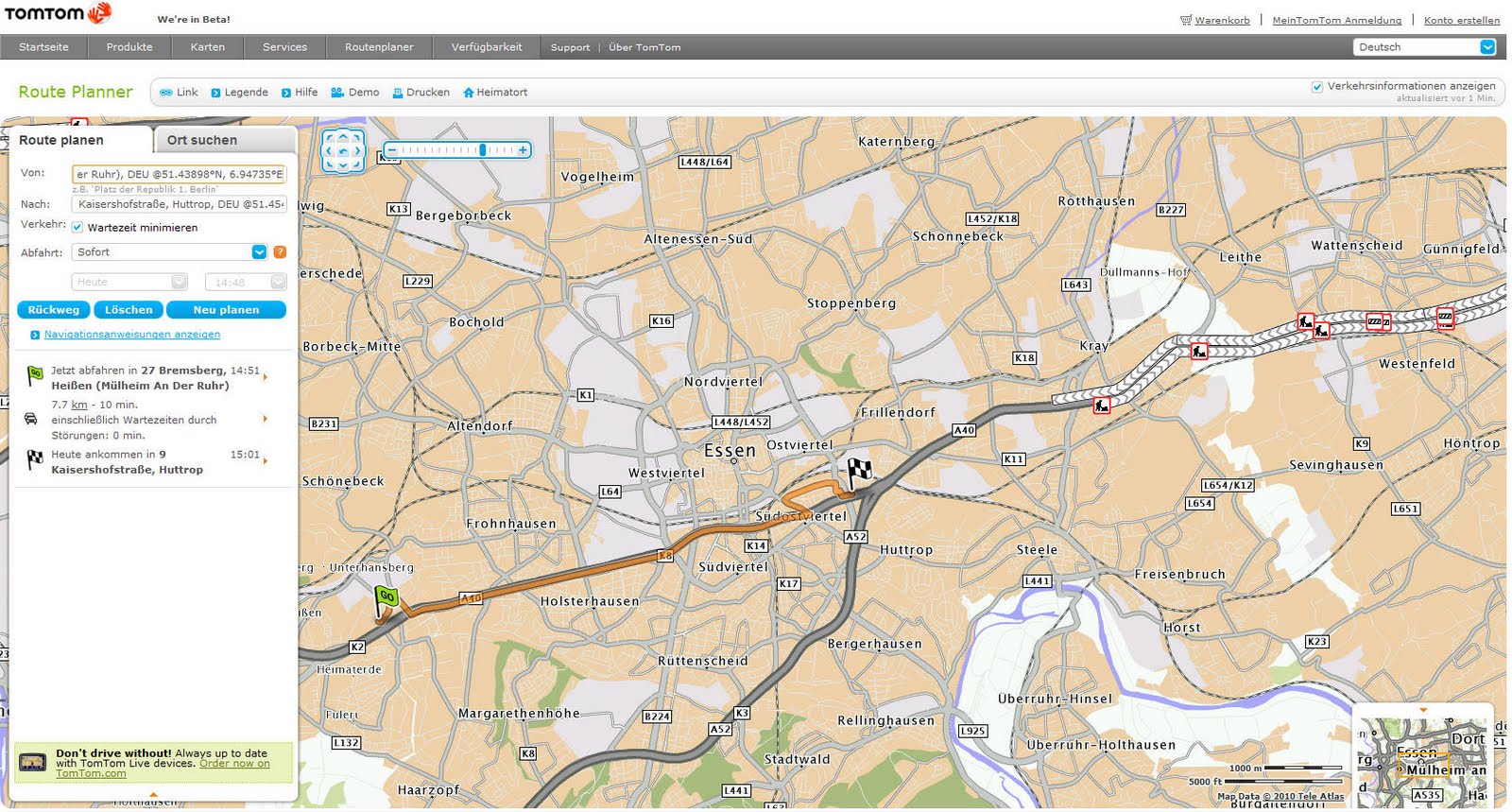Go to Heimatort home location
This screenshot has height=812, width=1512.
pyautogui.click(x=495, y=93)
